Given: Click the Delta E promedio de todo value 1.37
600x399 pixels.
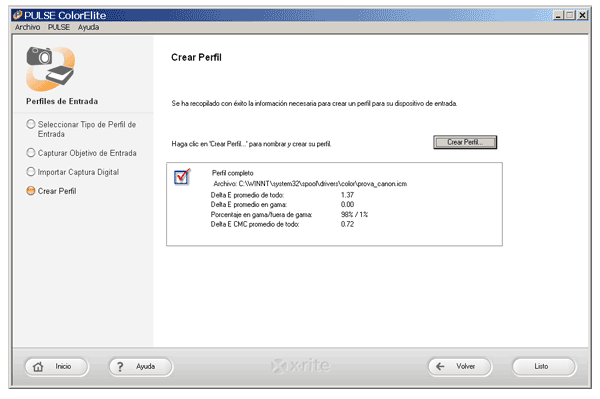Looking at the screenshot, I should tap(347, 195).
